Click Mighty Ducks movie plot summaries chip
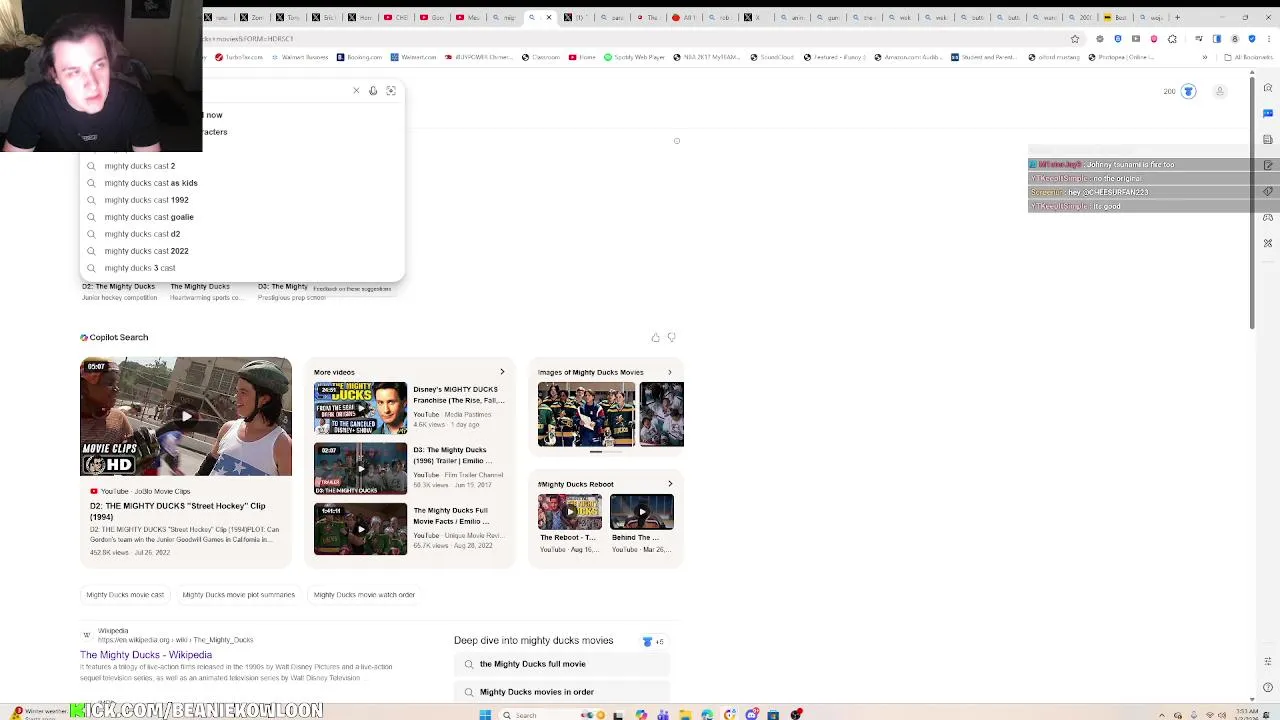 [x=238, y=595]
